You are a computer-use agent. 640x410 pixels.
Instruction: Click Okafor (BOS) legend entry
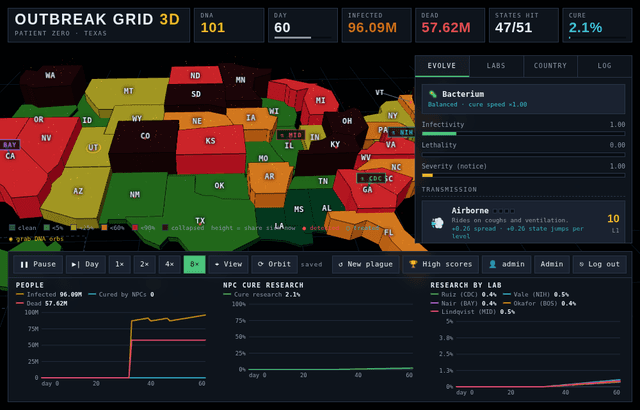tap(540, 304)
